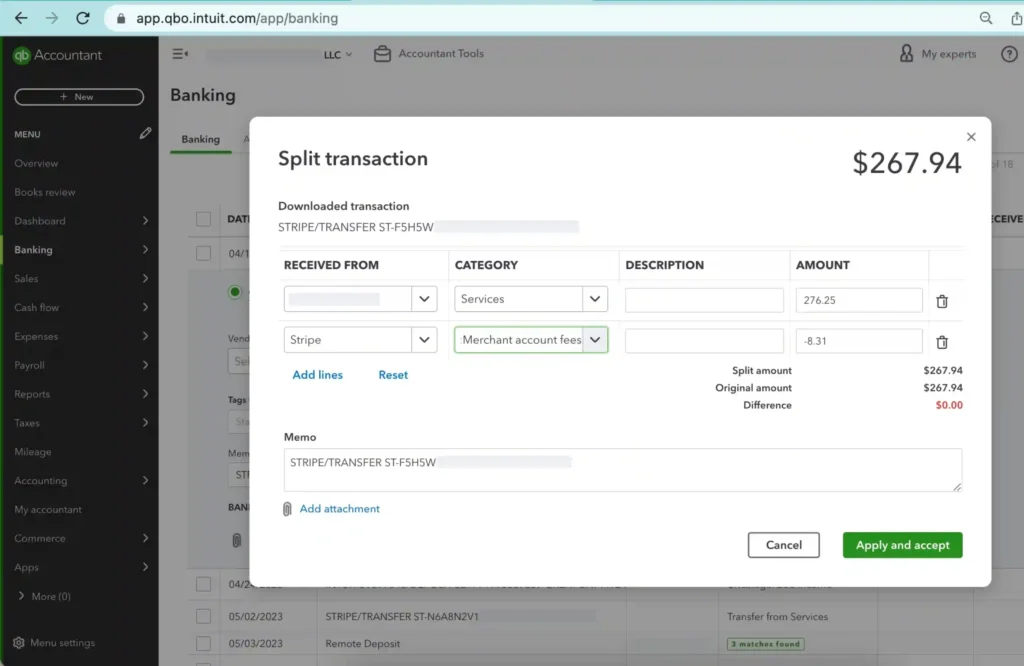
Task: Expand the Apps menu chevron
Action: coord(145,567)
